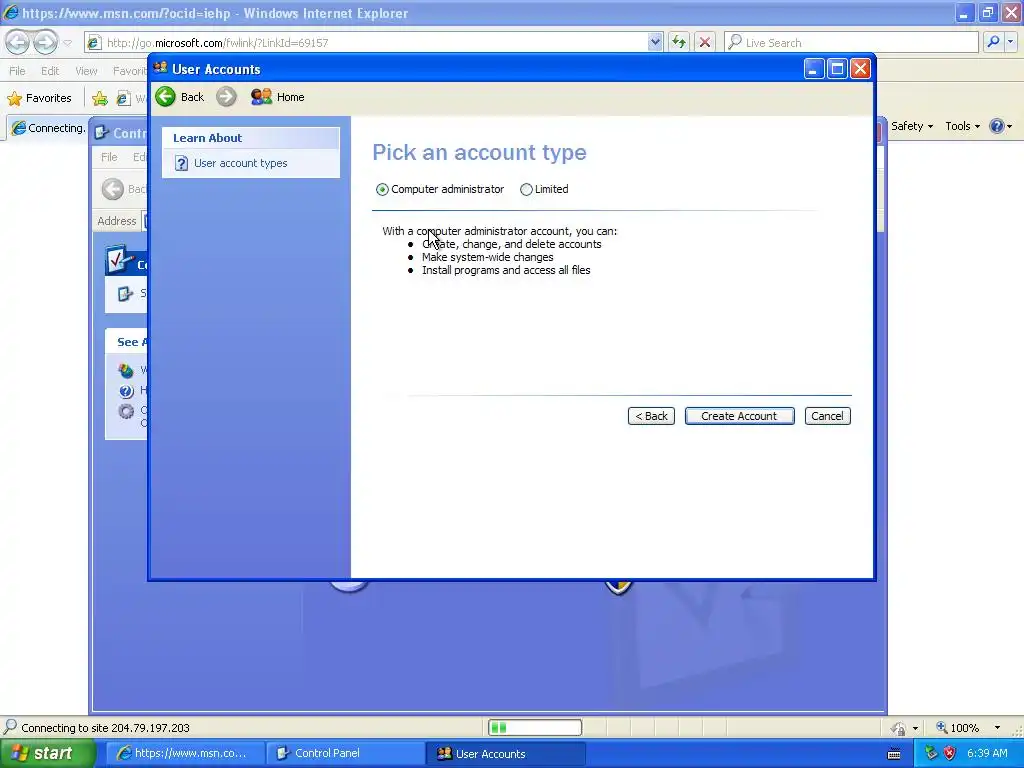Open the User account types help link
This screenshot has width=1024, height=768.
click(240, 163)
